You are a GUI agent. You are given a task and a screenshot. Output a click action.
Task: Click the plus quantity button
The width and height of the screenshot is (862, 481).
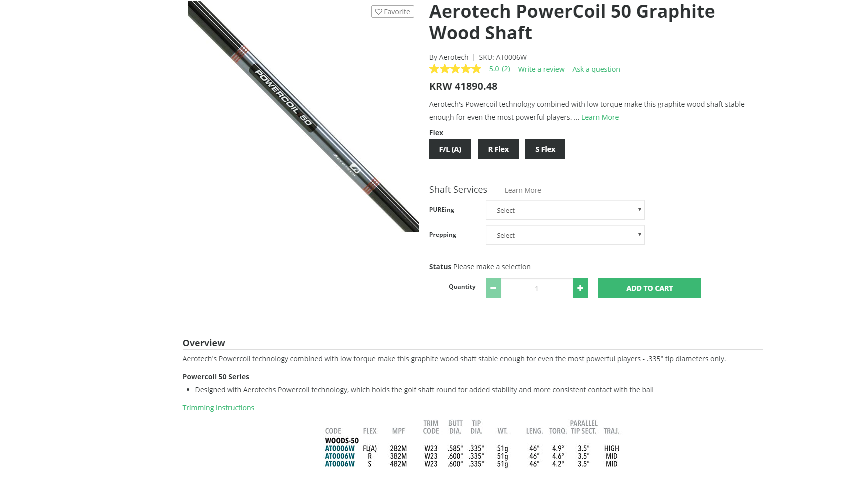pyautogui.click(x=580, y=288)
